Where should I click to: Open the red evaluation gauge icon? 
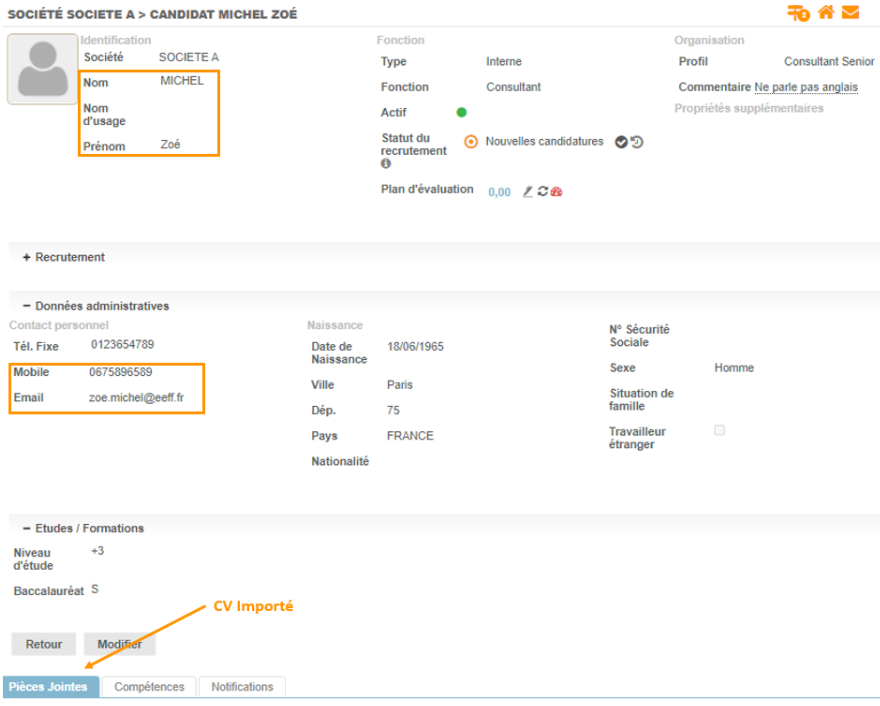[x=557, y=192]
